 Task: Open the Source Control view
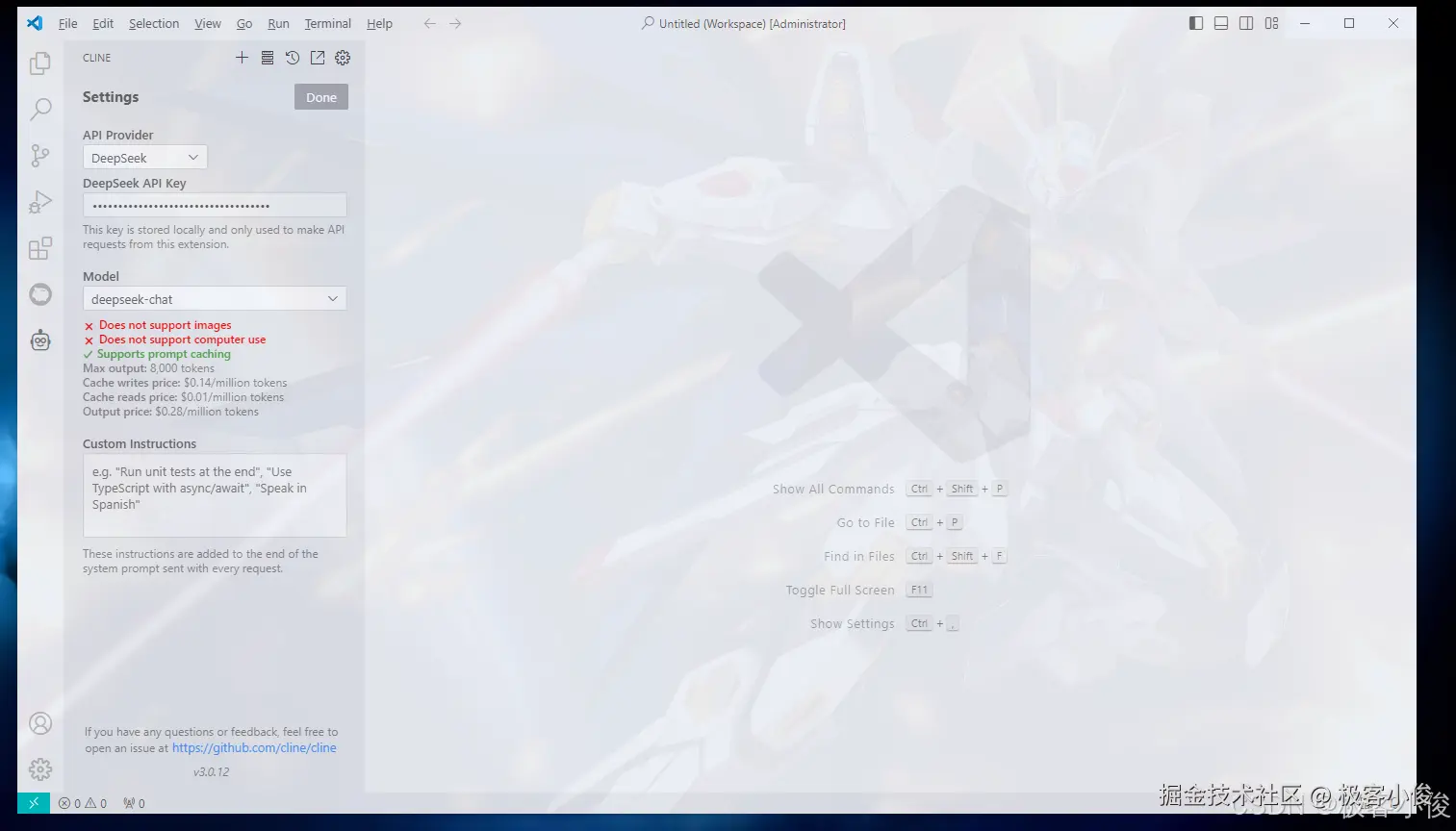pos(39,156)
